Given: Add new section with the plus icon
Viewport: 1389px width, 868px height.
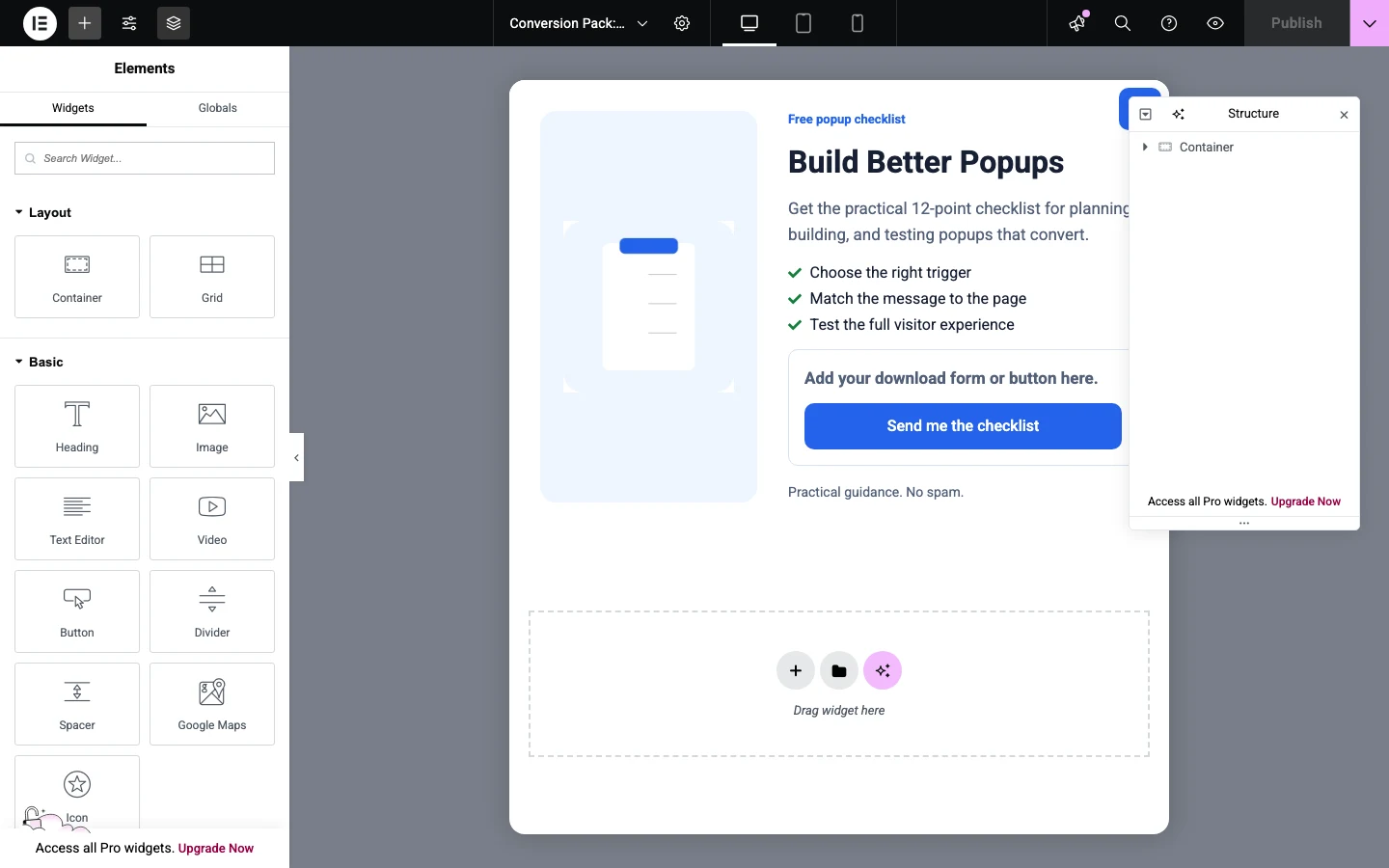Looking at the screenshot, I should [796, 671].
